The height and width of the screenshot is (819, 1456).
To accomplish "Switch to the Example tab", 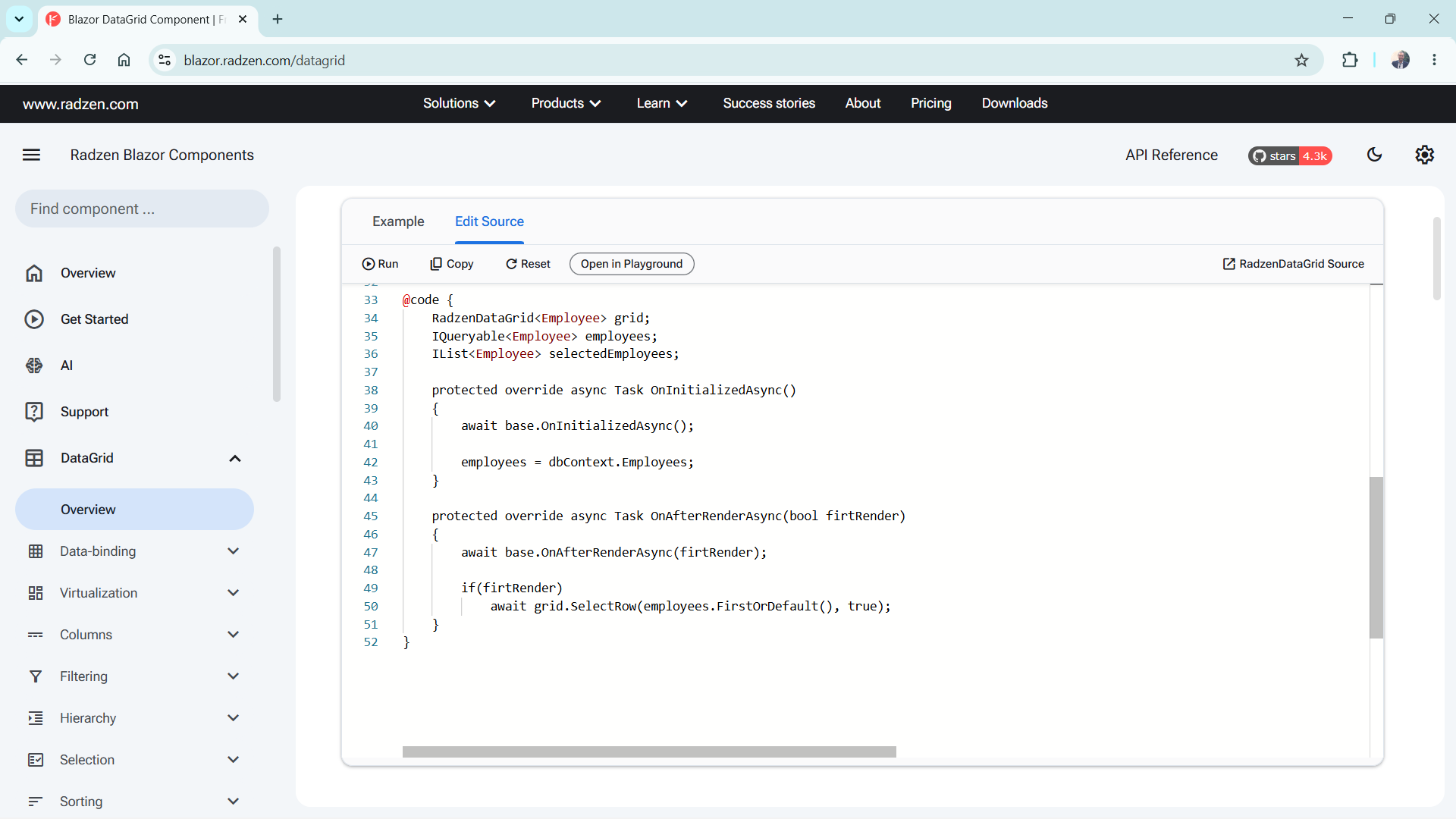I will 398,221.
